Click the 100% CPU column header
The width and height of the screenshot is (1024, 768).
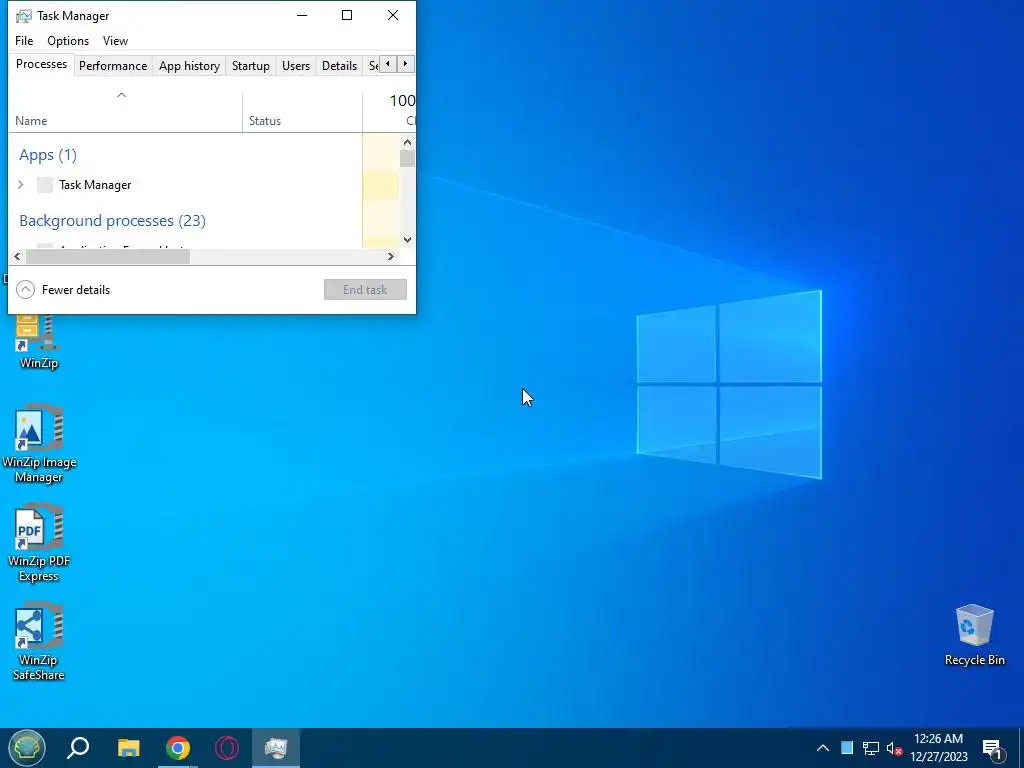(x=389, y=112)
